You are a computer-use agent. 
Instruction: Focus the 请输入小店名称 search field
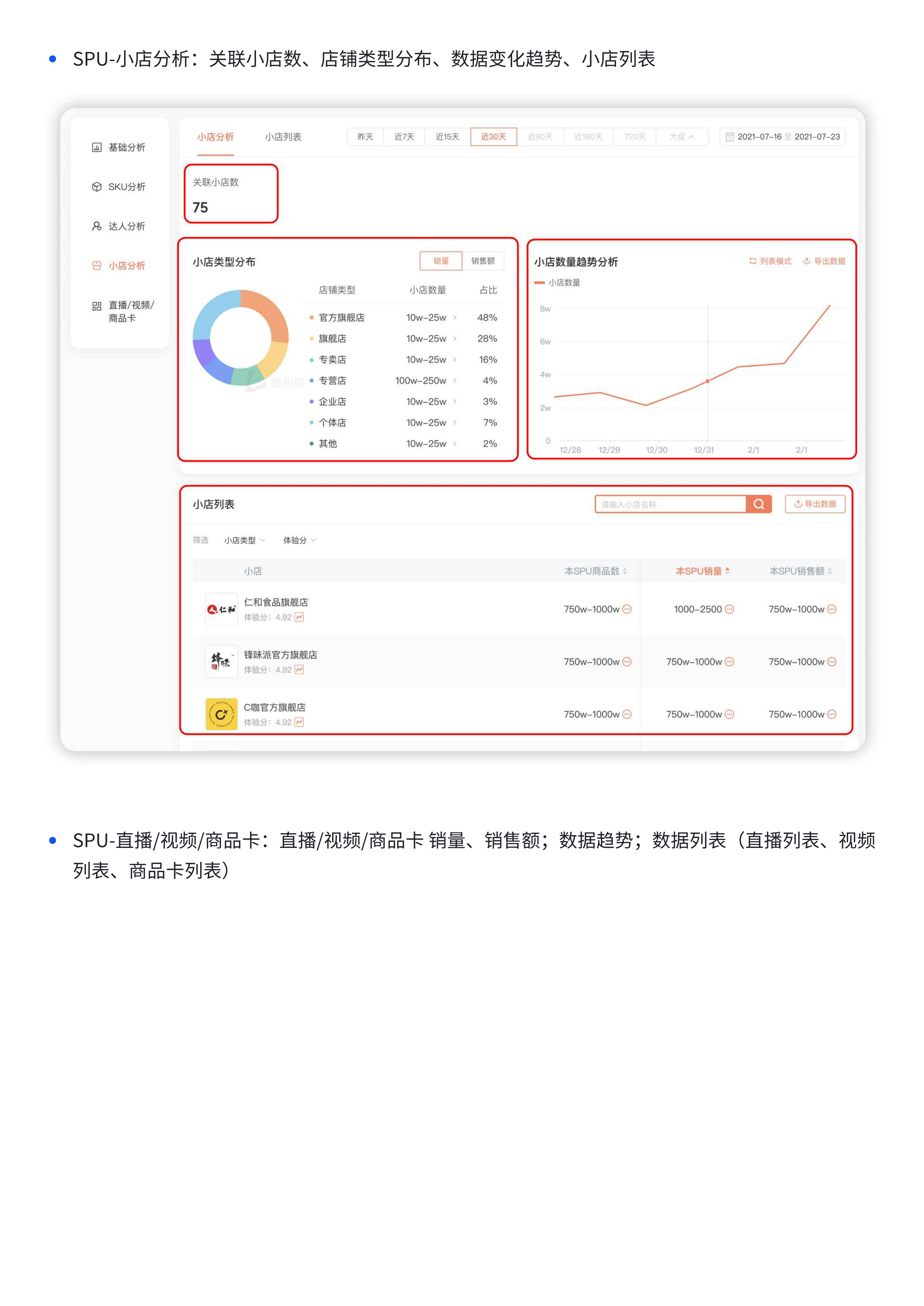coord(670,504)
